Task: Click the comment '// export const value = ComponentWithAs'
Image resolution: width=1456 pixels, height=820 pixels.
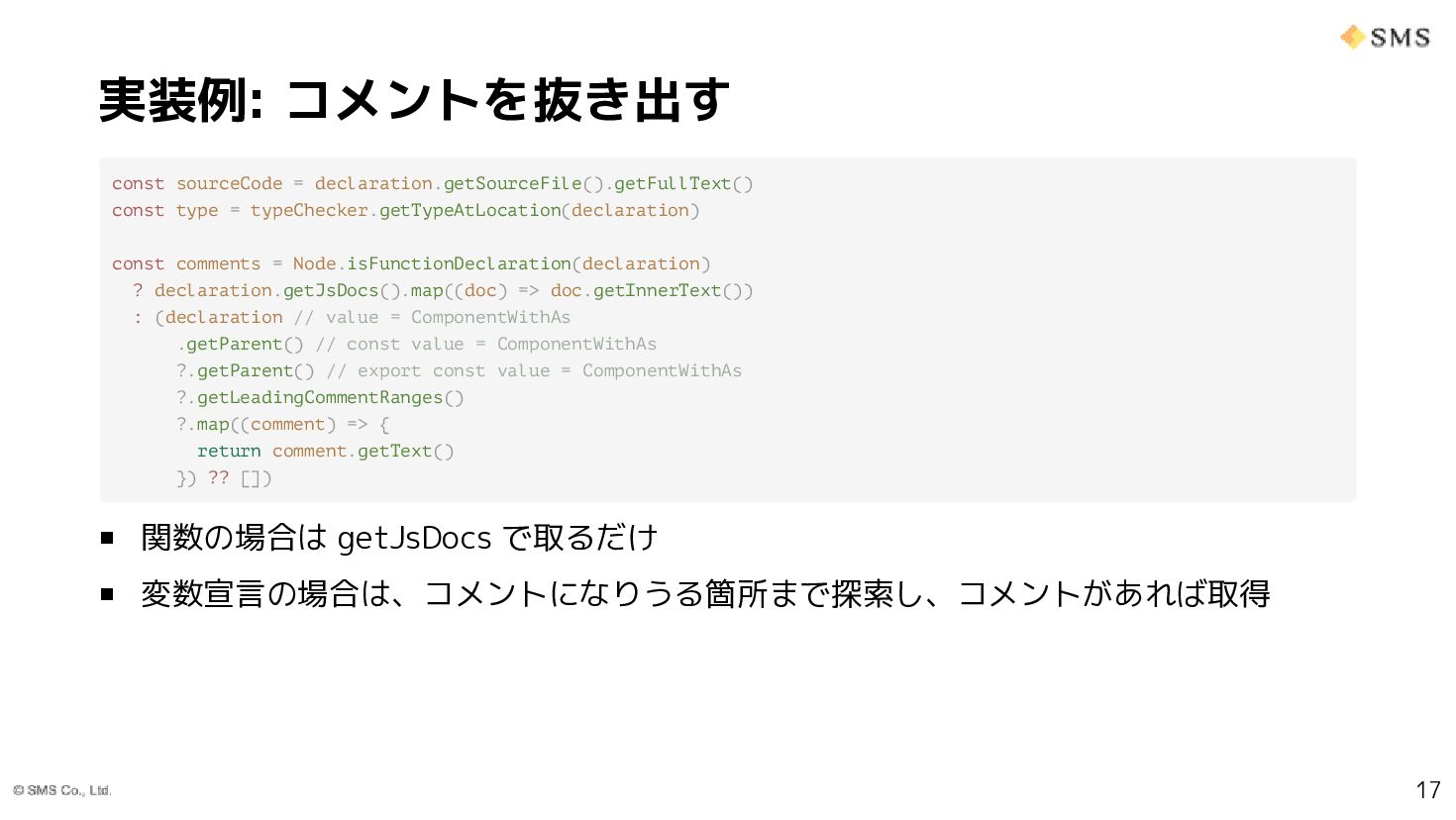Action: click(534, 370)
